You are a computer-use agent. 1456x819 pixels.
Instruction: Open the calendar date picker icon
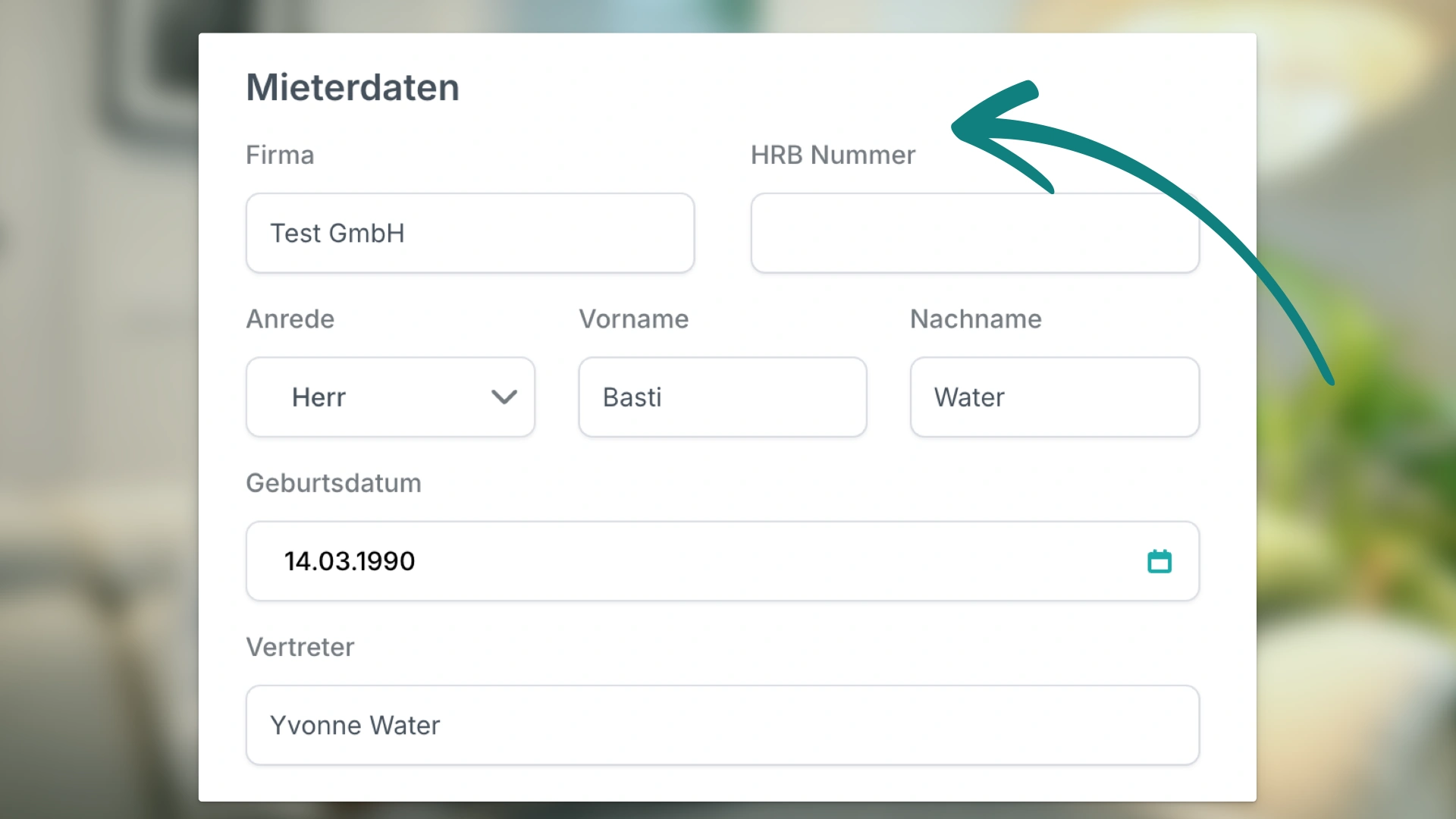point(1159,561)
